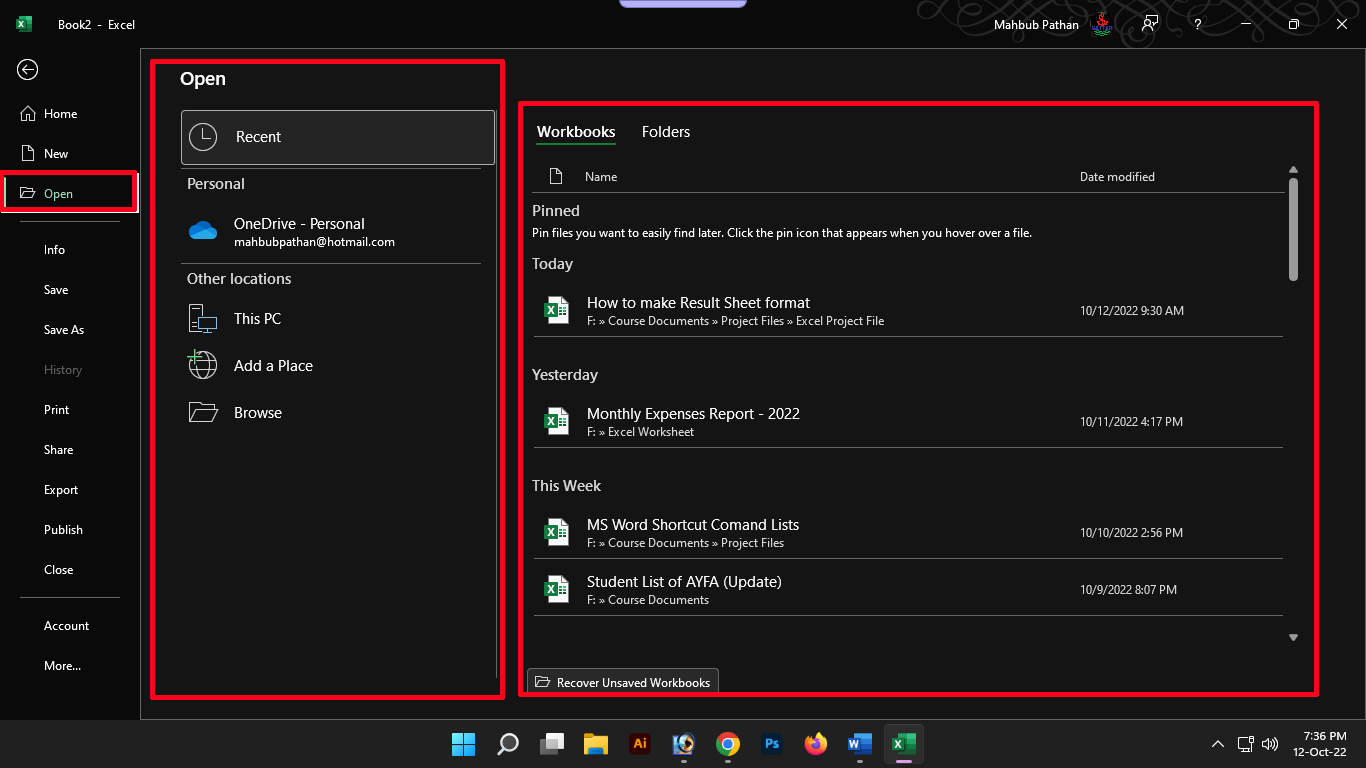Click Excel icon of Student List of AYFA

tap(556, 590)
